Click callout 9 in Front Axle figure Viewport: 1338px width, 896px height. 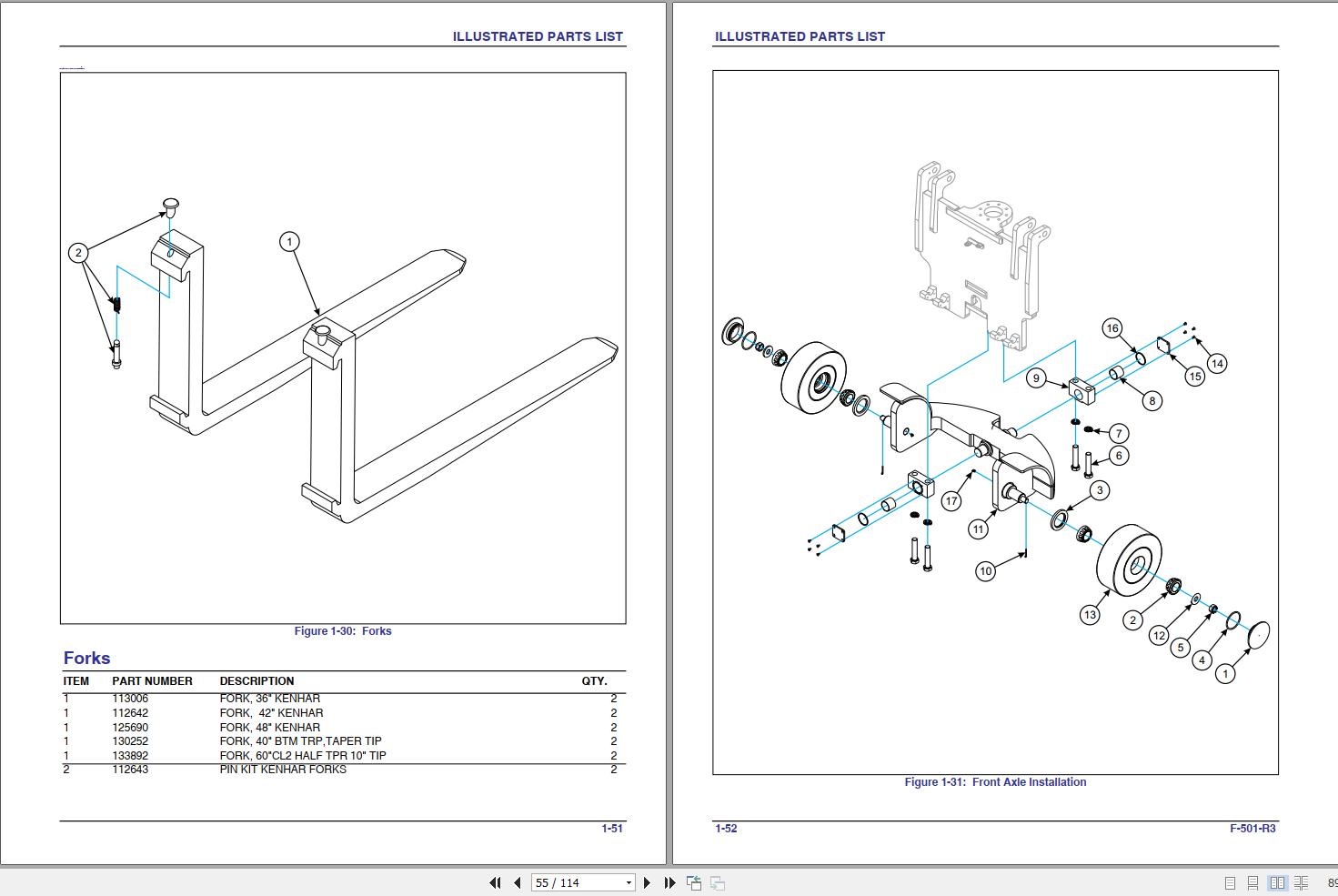coord(1036,378)
